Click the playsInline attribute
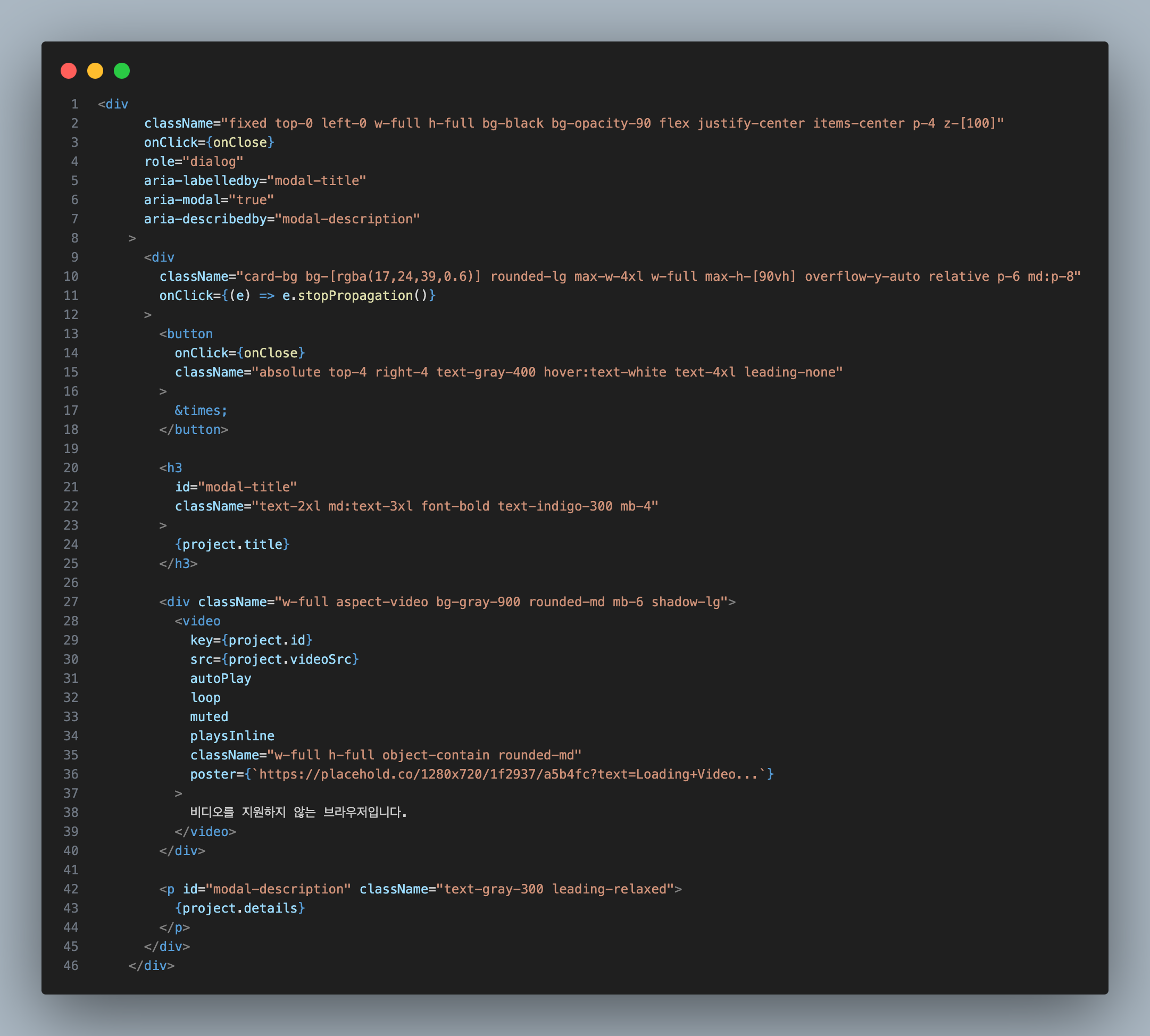 point(232,736)
